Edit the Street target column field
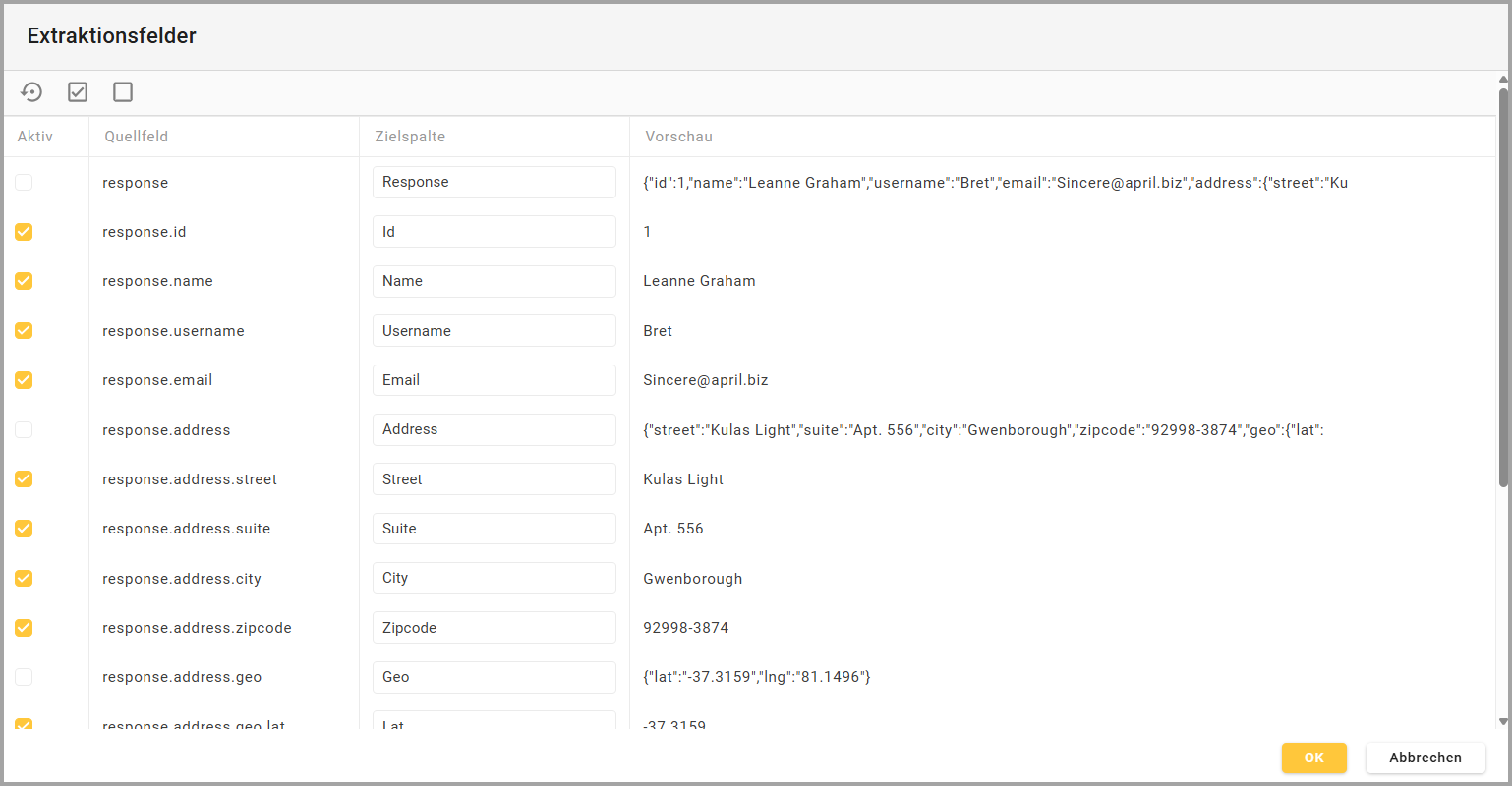 [x=494, y=479]
